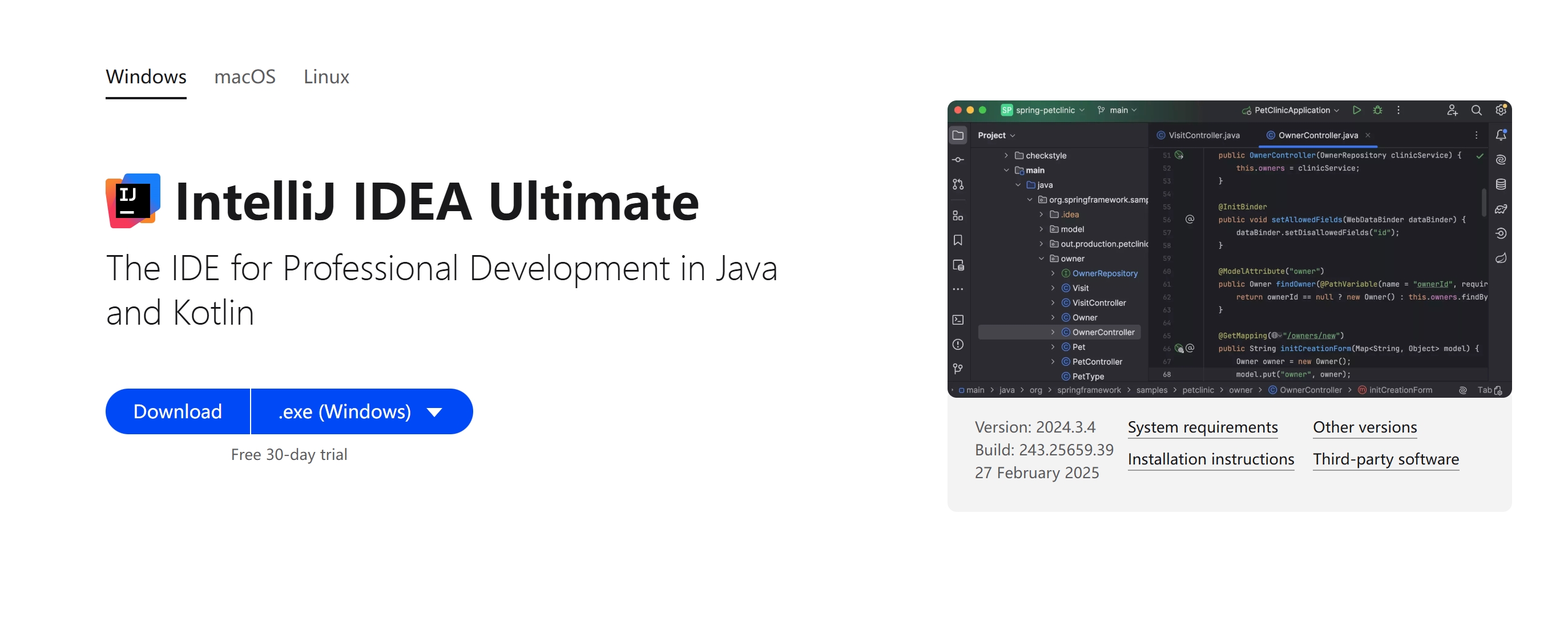The image size is (1568, 618).
Task: Open the main branch dropdown
Action: pyautogui.click(x=1117, y=110)
